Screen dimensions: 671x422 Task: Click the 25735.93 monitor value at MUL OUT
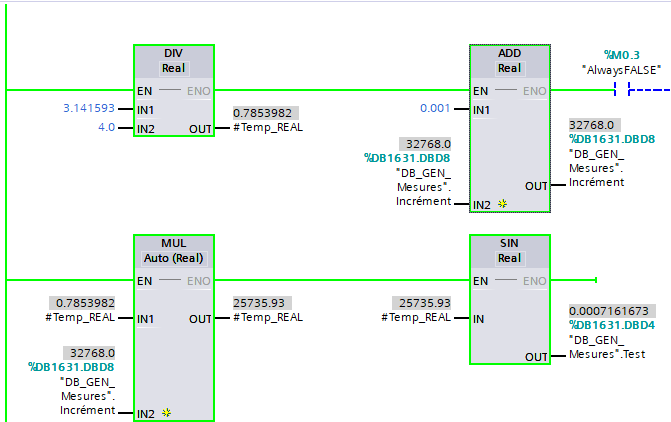[258, 302]
